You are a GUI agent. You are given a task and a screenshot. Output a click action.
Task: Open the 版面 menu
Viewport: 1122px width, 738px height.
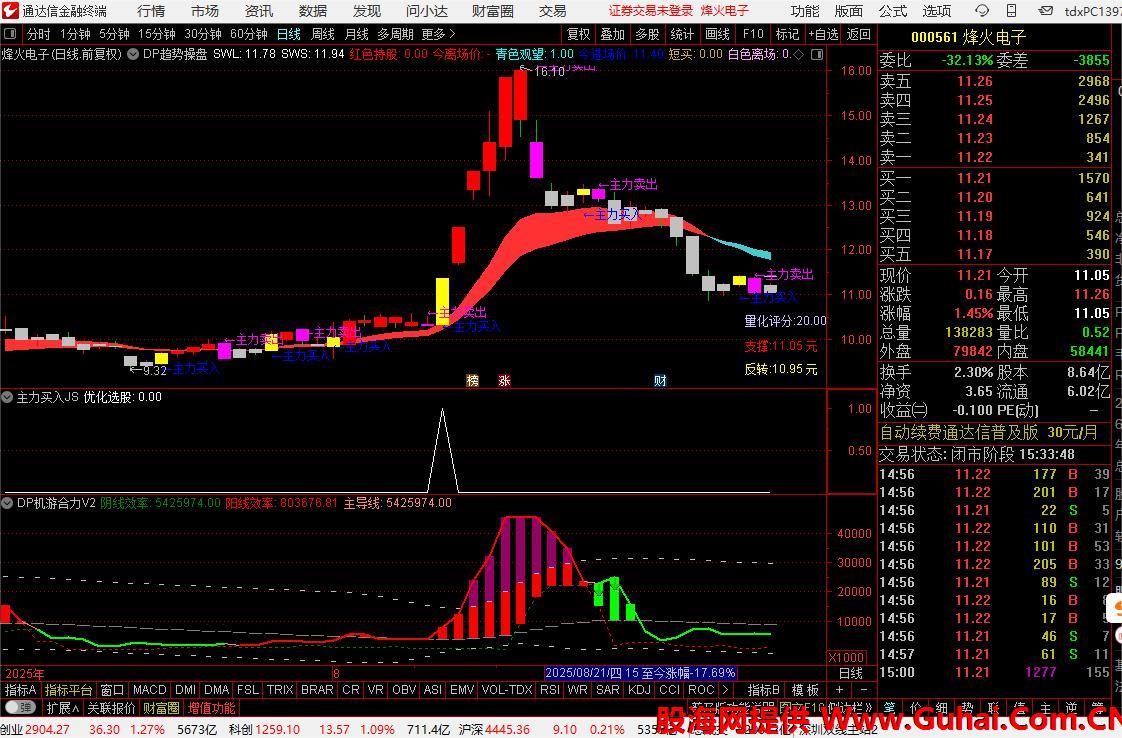pos(849,11)
